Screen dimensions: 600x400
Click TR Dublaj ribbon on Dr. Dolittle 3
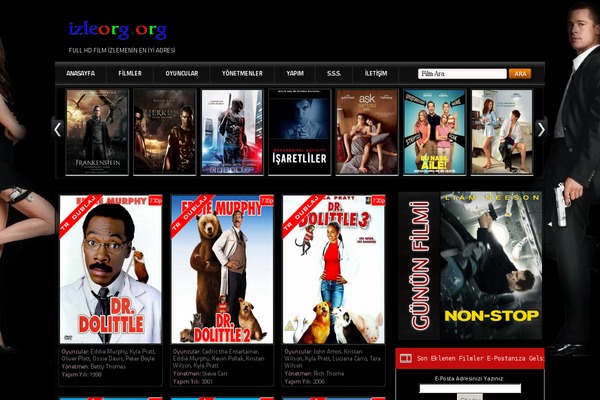tap(301, 215)
